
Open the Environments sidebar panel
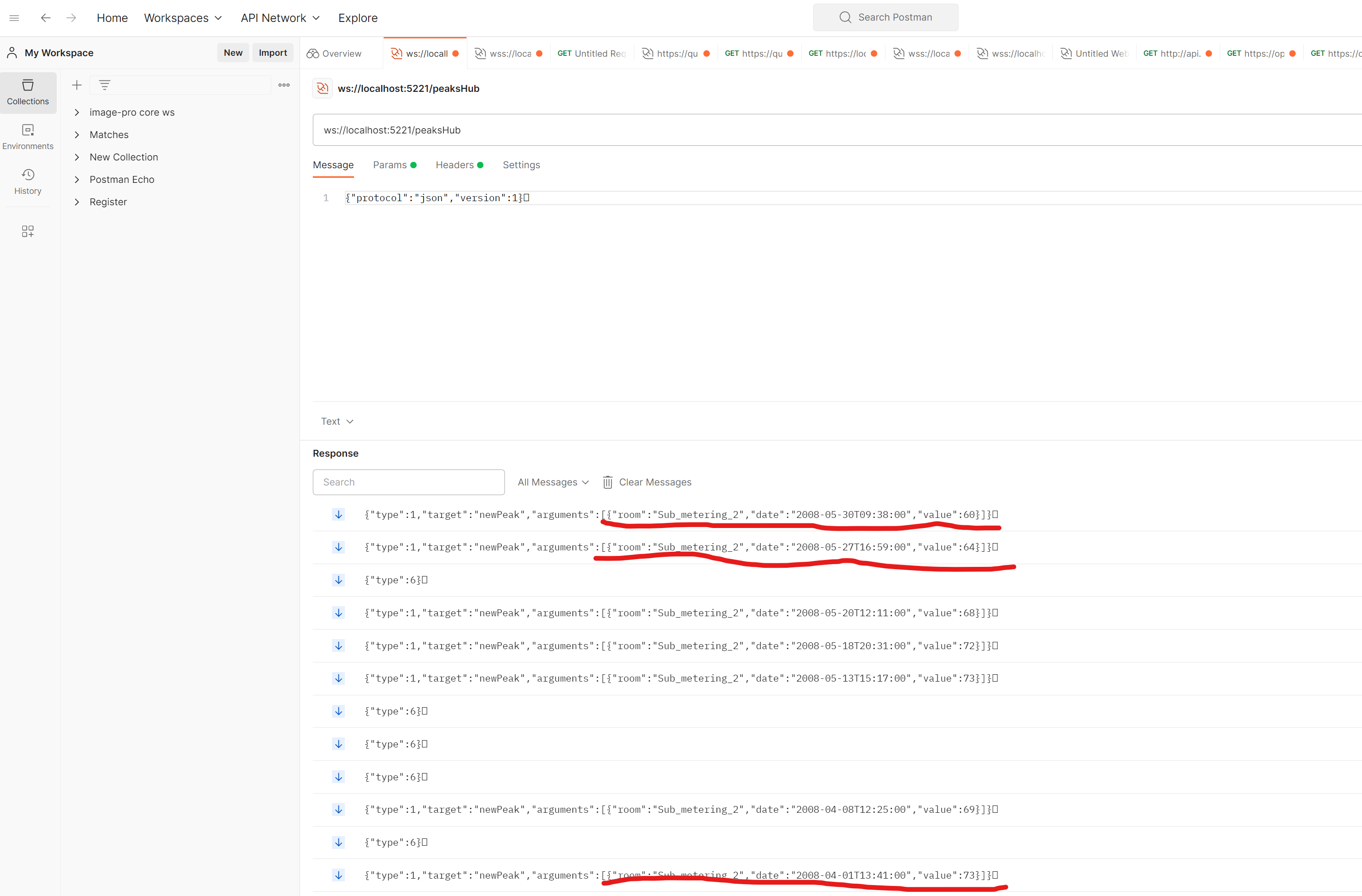point(27,136)
